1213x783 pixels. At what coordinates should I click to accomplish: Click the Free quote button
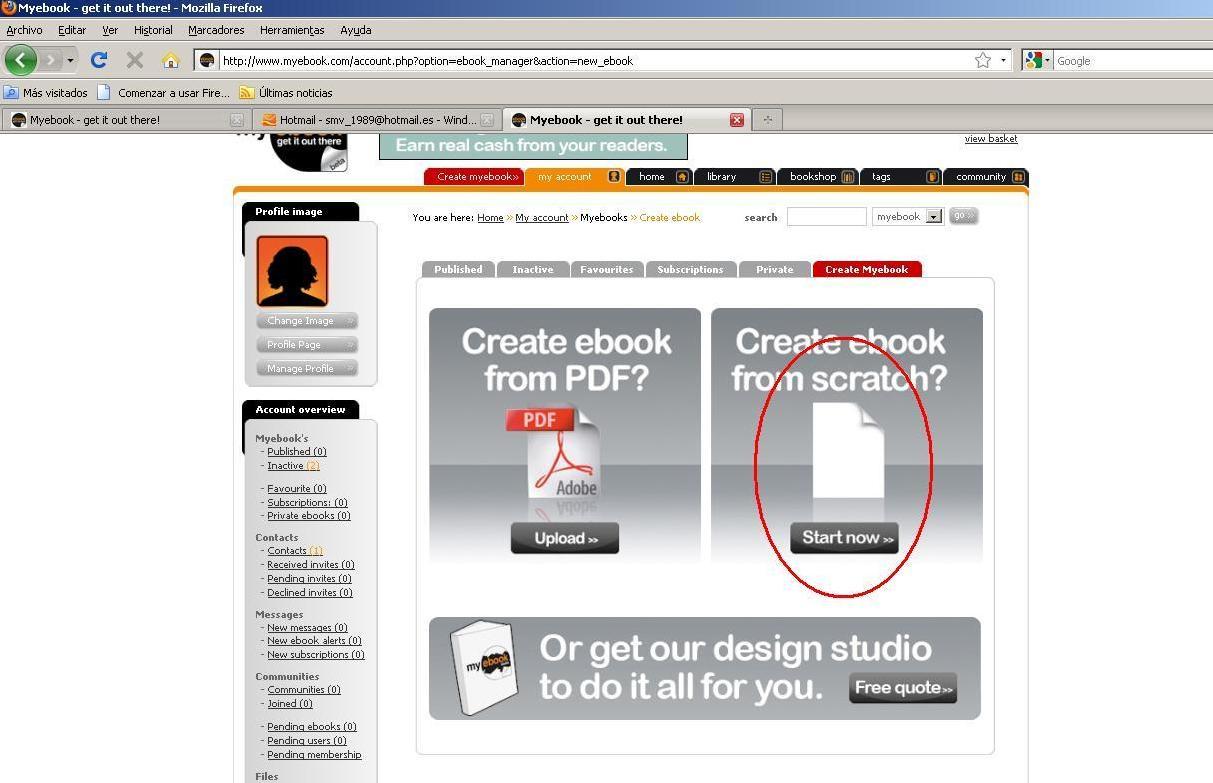pyautogui.click(x=903, y=687)
